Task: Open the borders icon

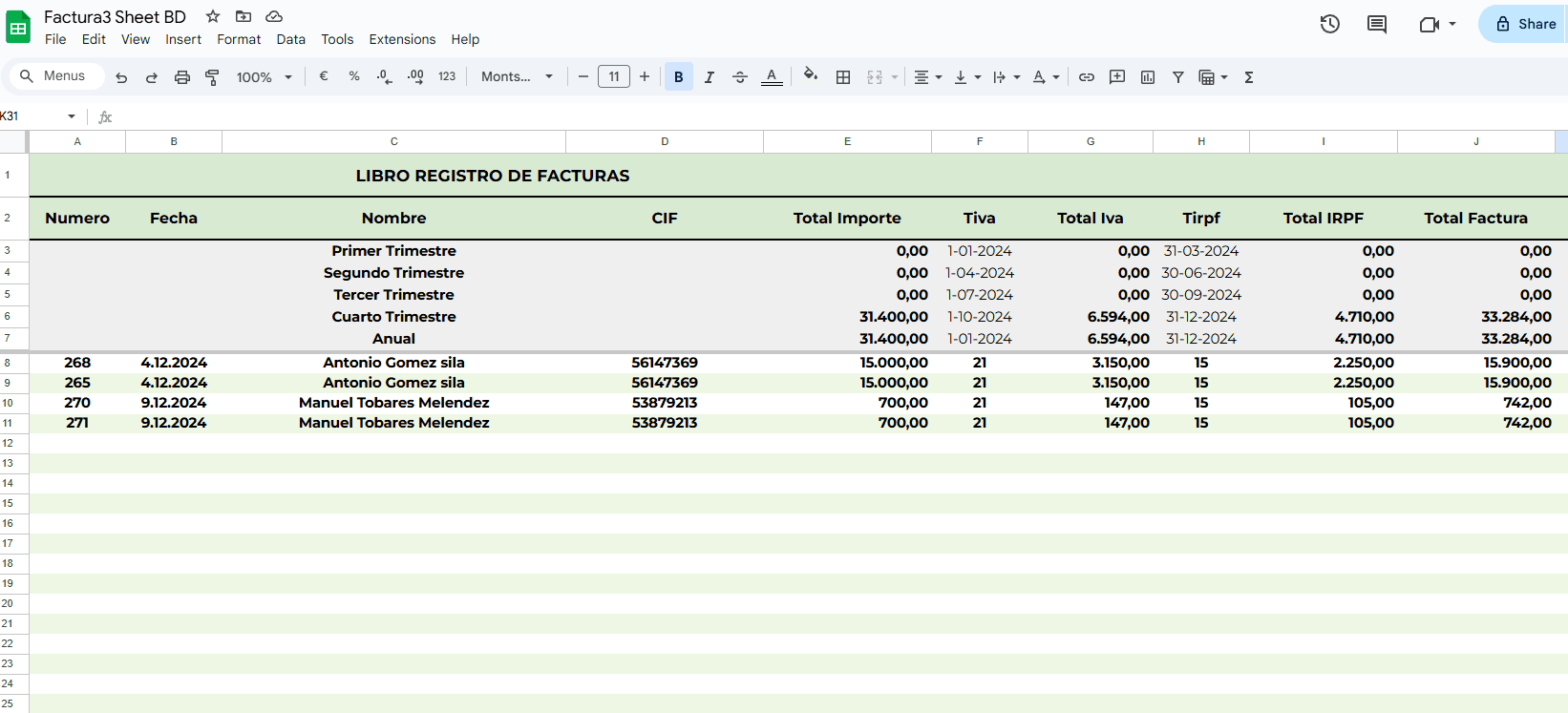Action: [x=843, y=77]
